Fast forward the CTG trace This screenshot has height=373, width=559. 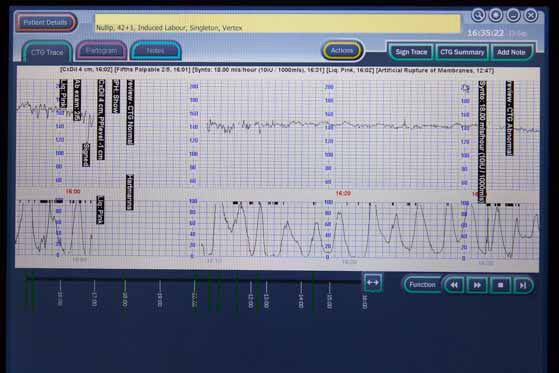click(x=477, y=285)
